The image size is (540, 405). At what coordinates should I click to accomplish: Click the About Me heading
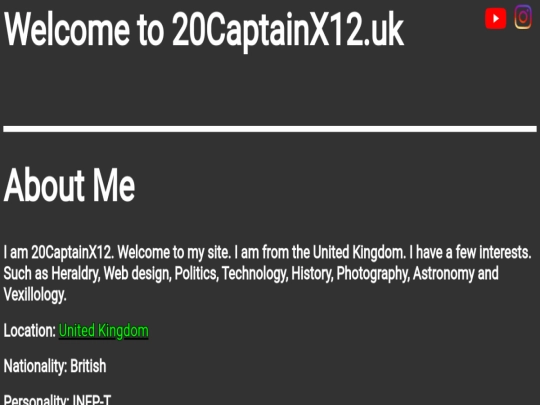click(x=69, y=185)
